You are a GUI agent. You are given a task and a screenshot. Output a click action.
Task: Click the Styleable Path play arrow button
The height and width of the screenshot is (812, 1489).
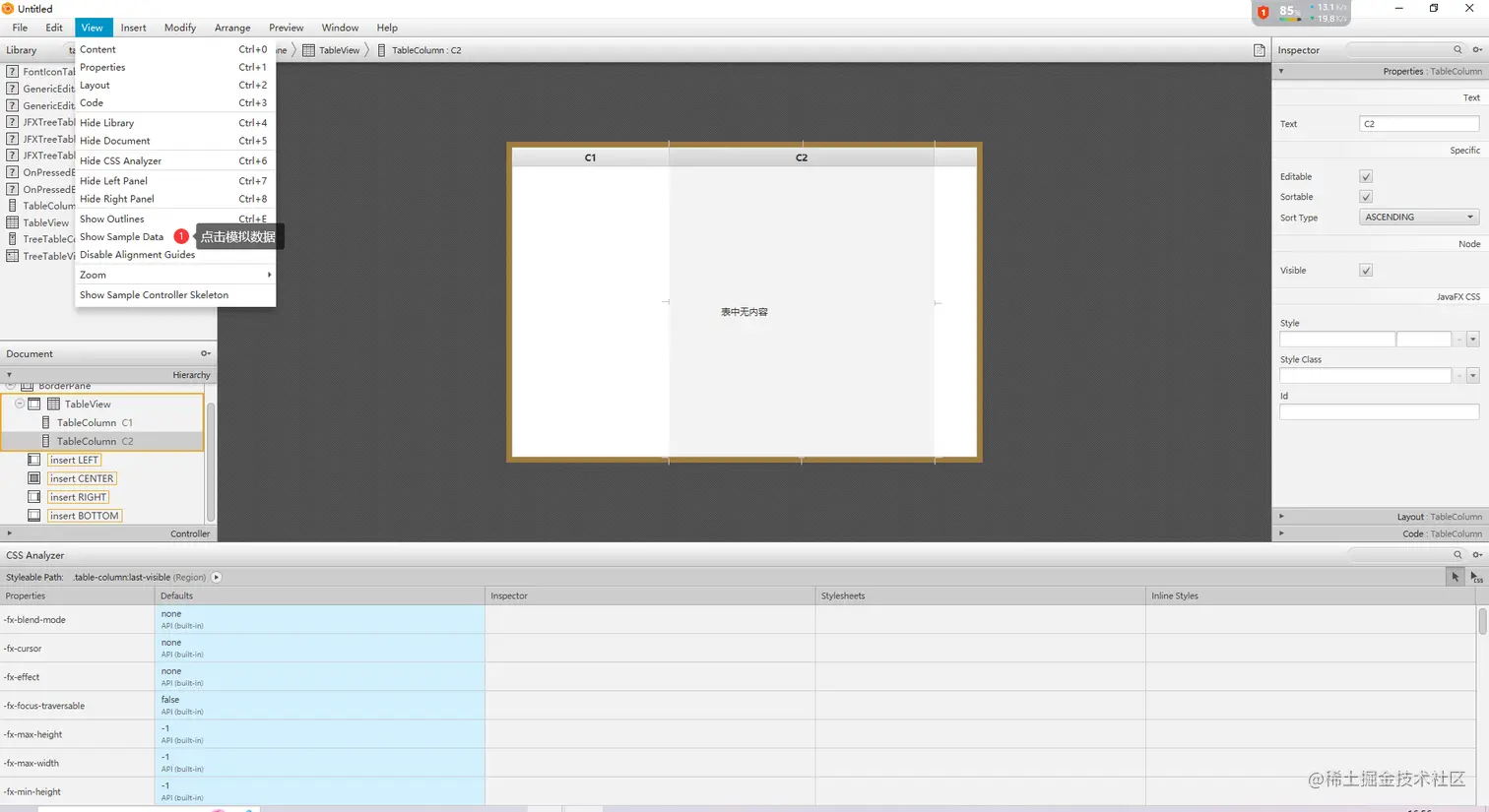[217, 577]
